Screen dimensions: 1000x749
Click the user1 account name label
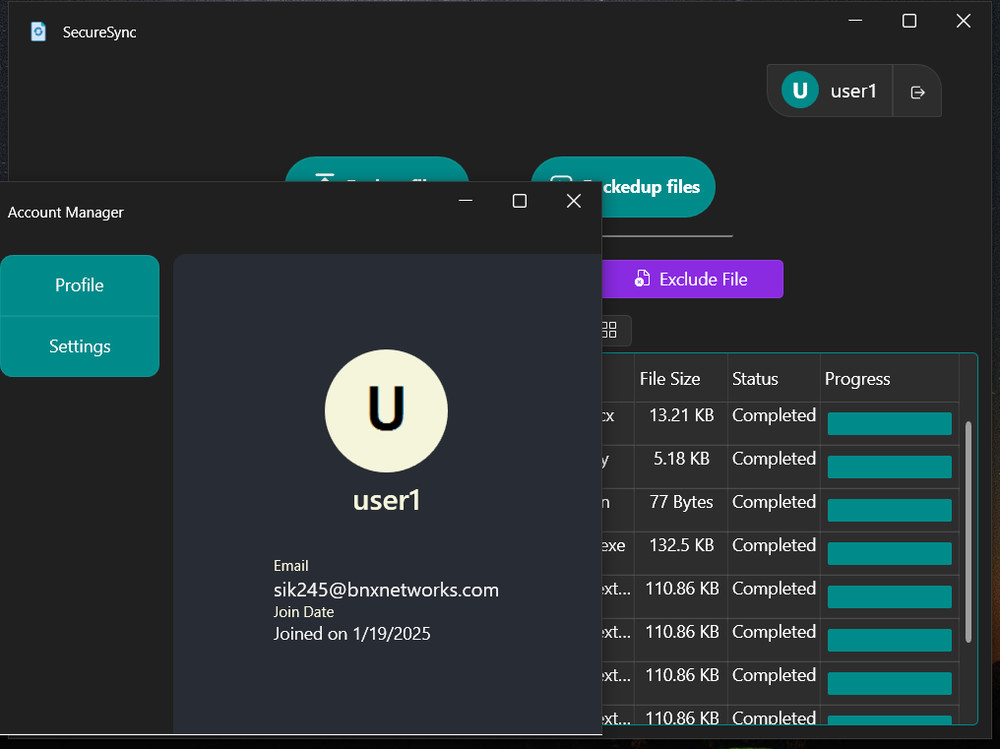pos(853,90)
